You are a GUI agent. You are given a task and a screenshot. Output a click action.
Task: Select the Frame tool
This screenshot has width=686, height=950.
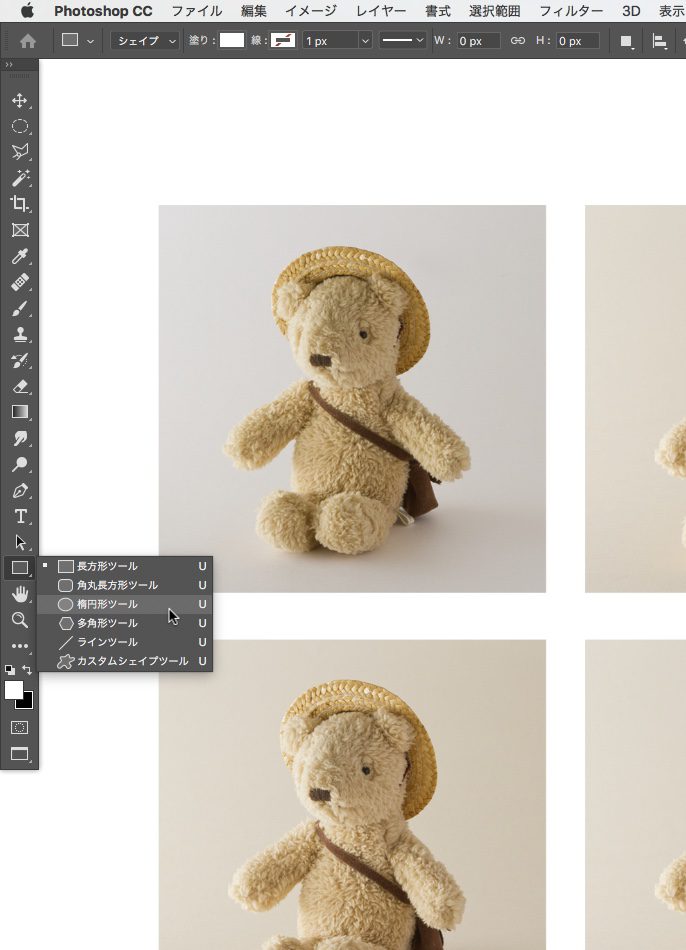(19, 230)
